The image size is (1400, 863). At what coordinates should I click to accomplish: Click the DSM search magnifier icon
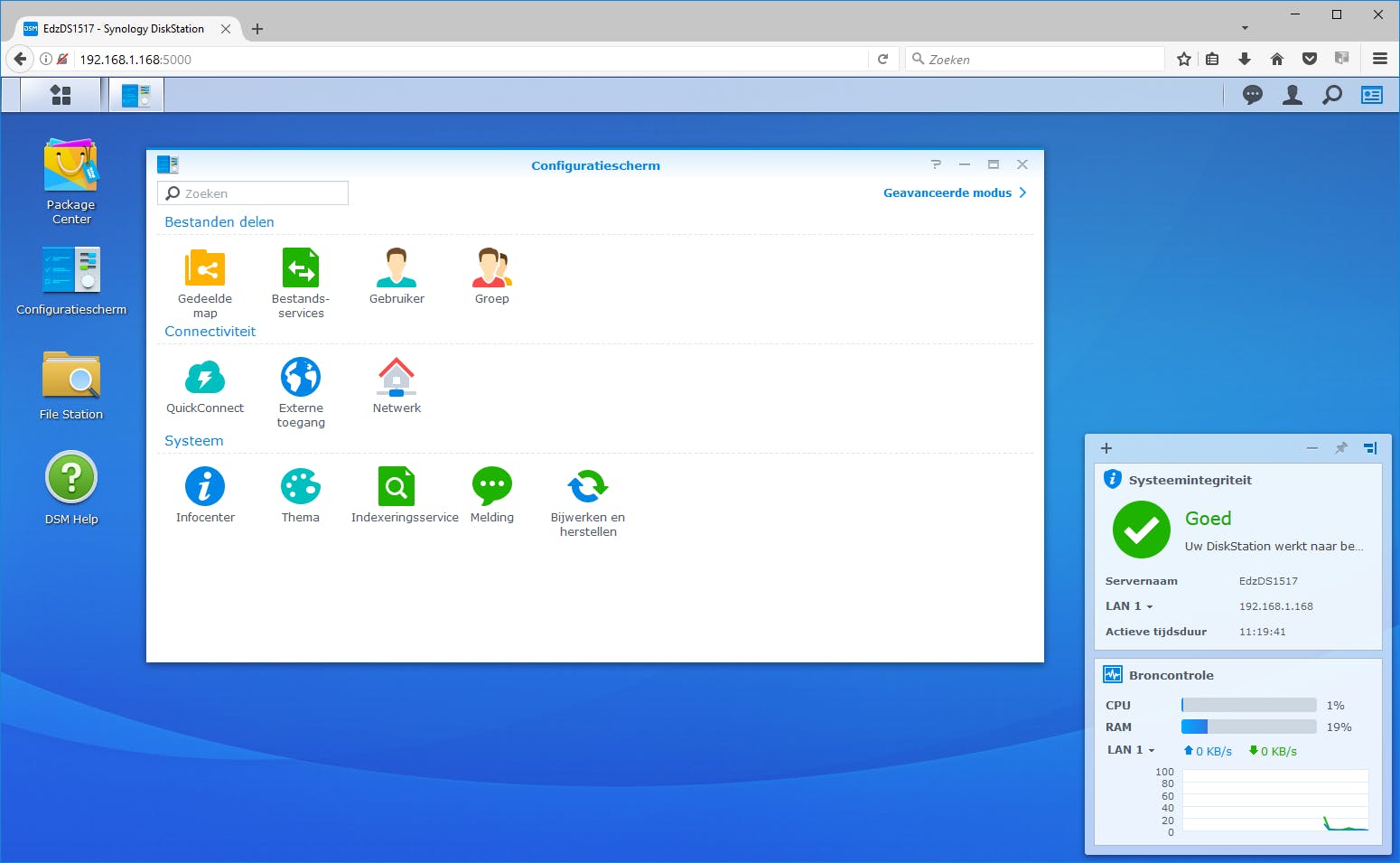click(x=1332, y=95)
